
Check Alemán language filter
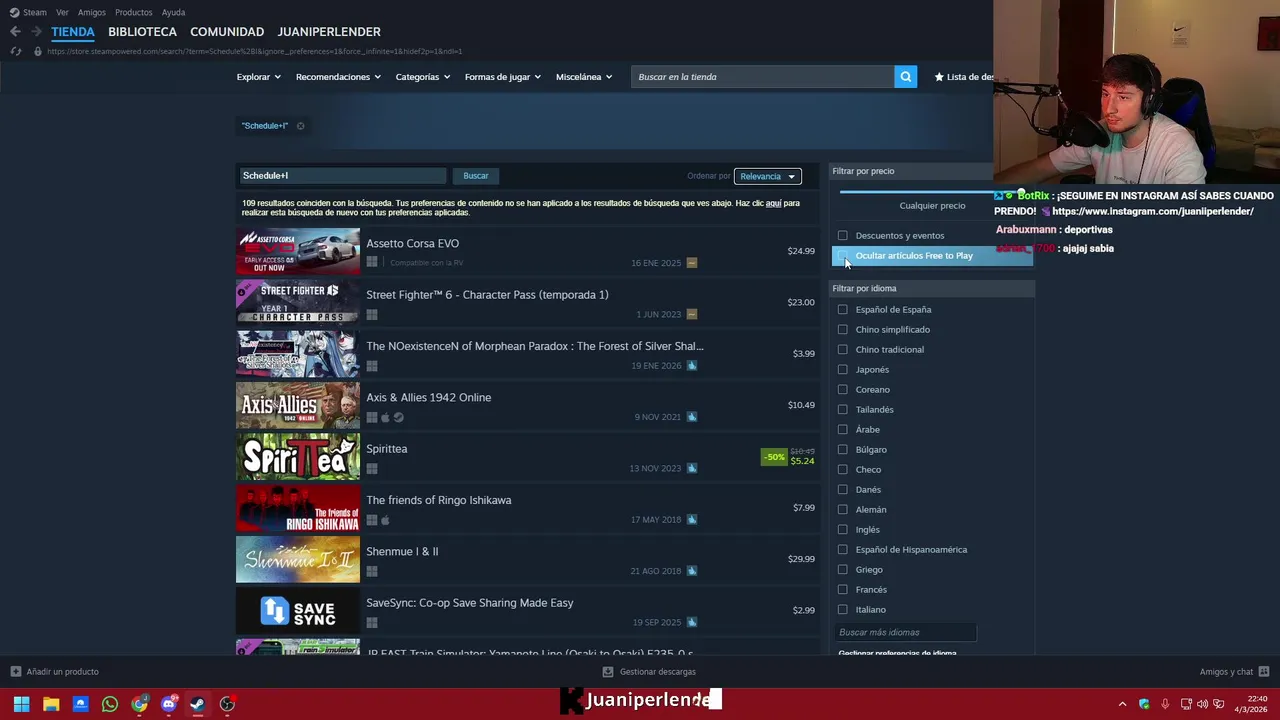(x=843, y=510)
